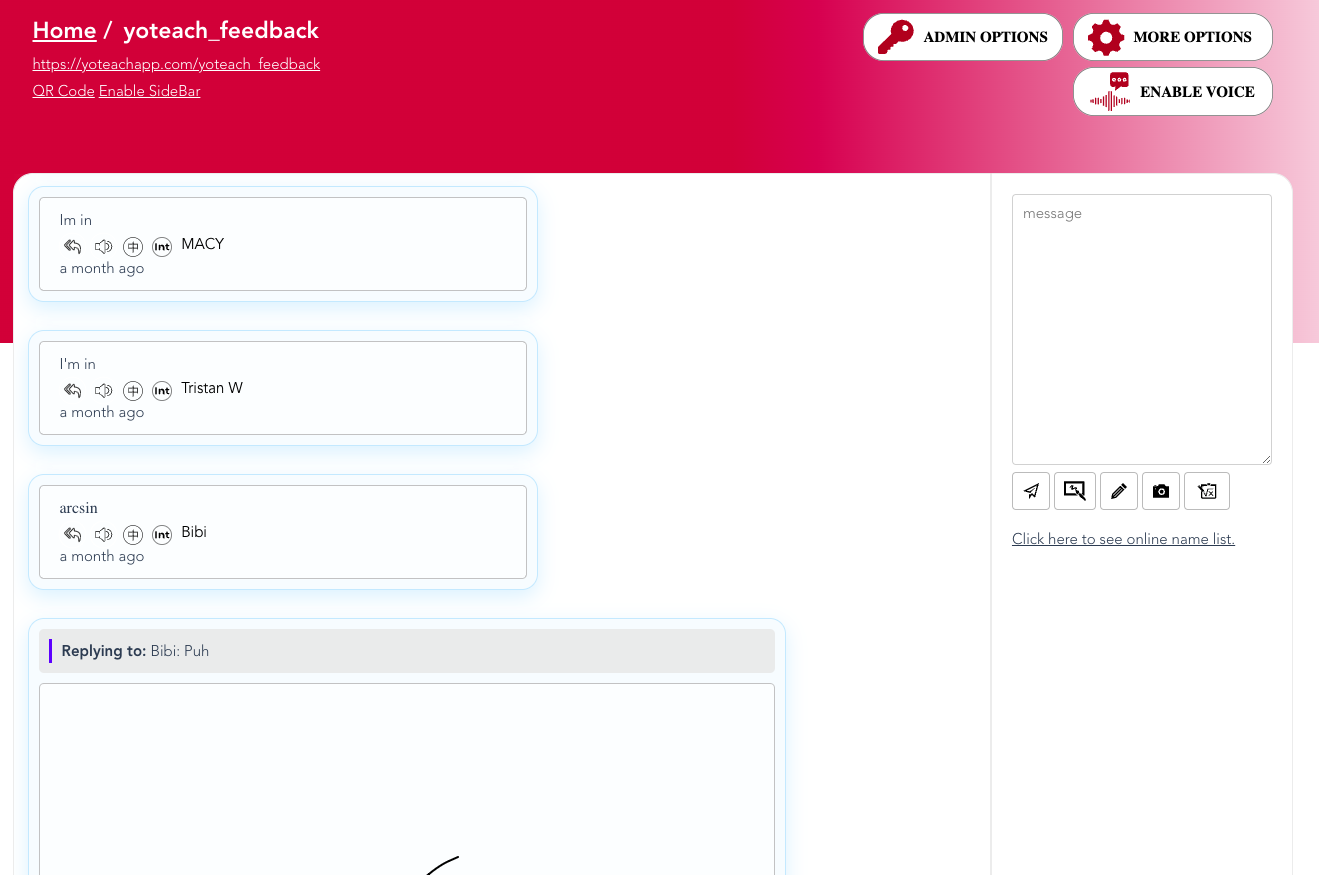Expand the More Options menu

(1172, 37)
